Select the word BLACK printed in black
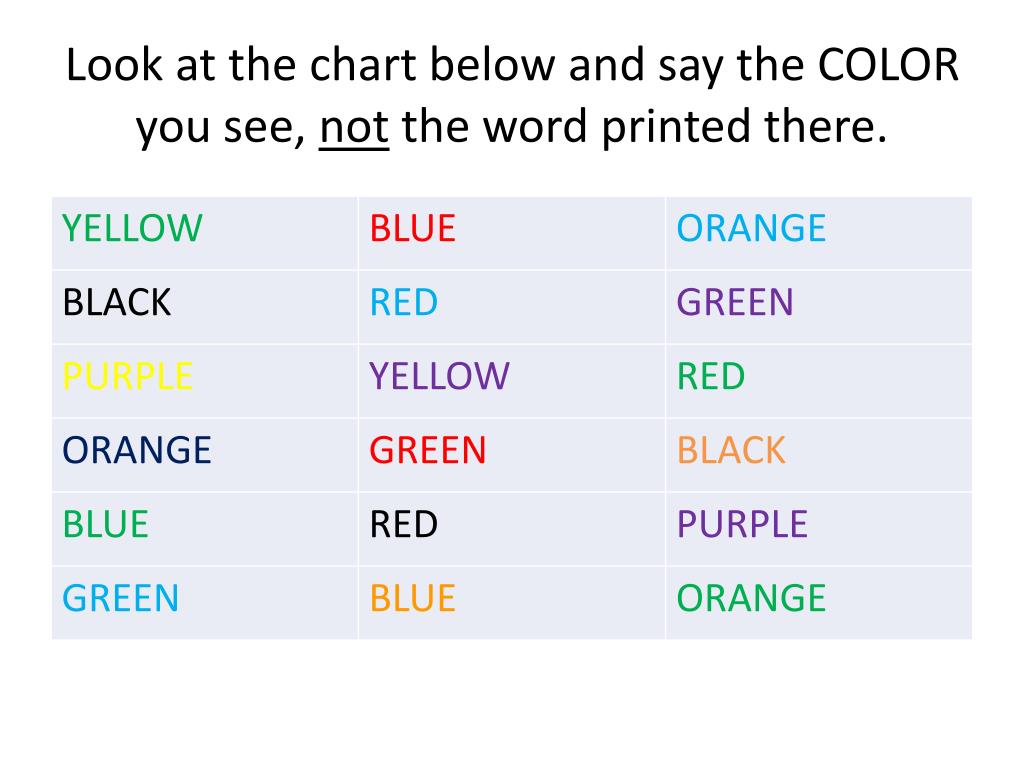 pos(117,302)
